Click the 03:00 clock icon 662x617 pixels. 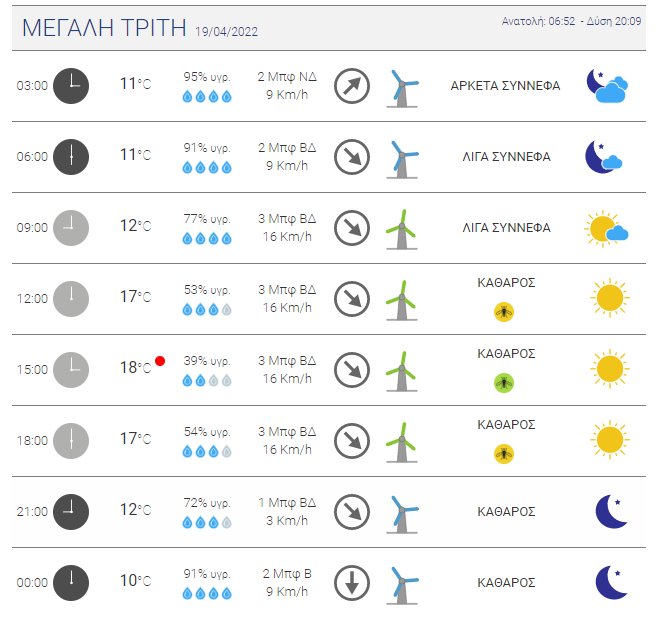71,86
